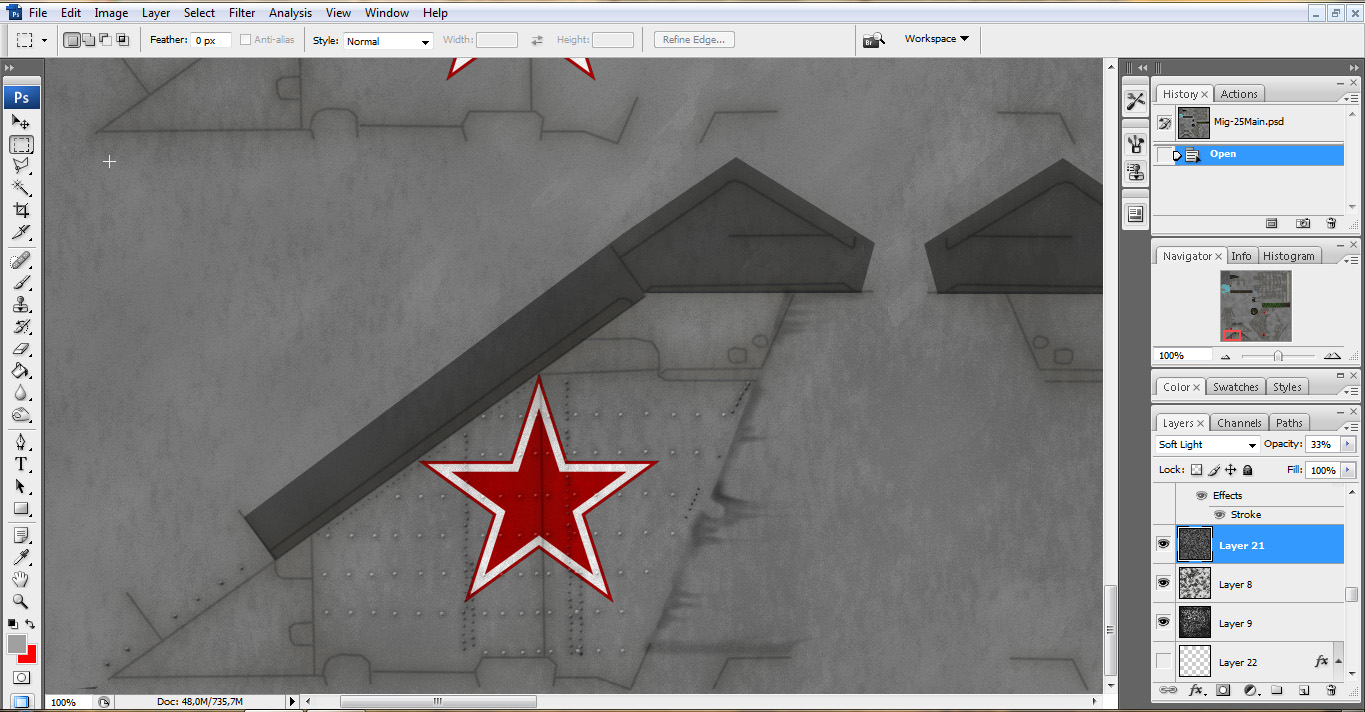Select the Crop tool

[x=21, y=210]
